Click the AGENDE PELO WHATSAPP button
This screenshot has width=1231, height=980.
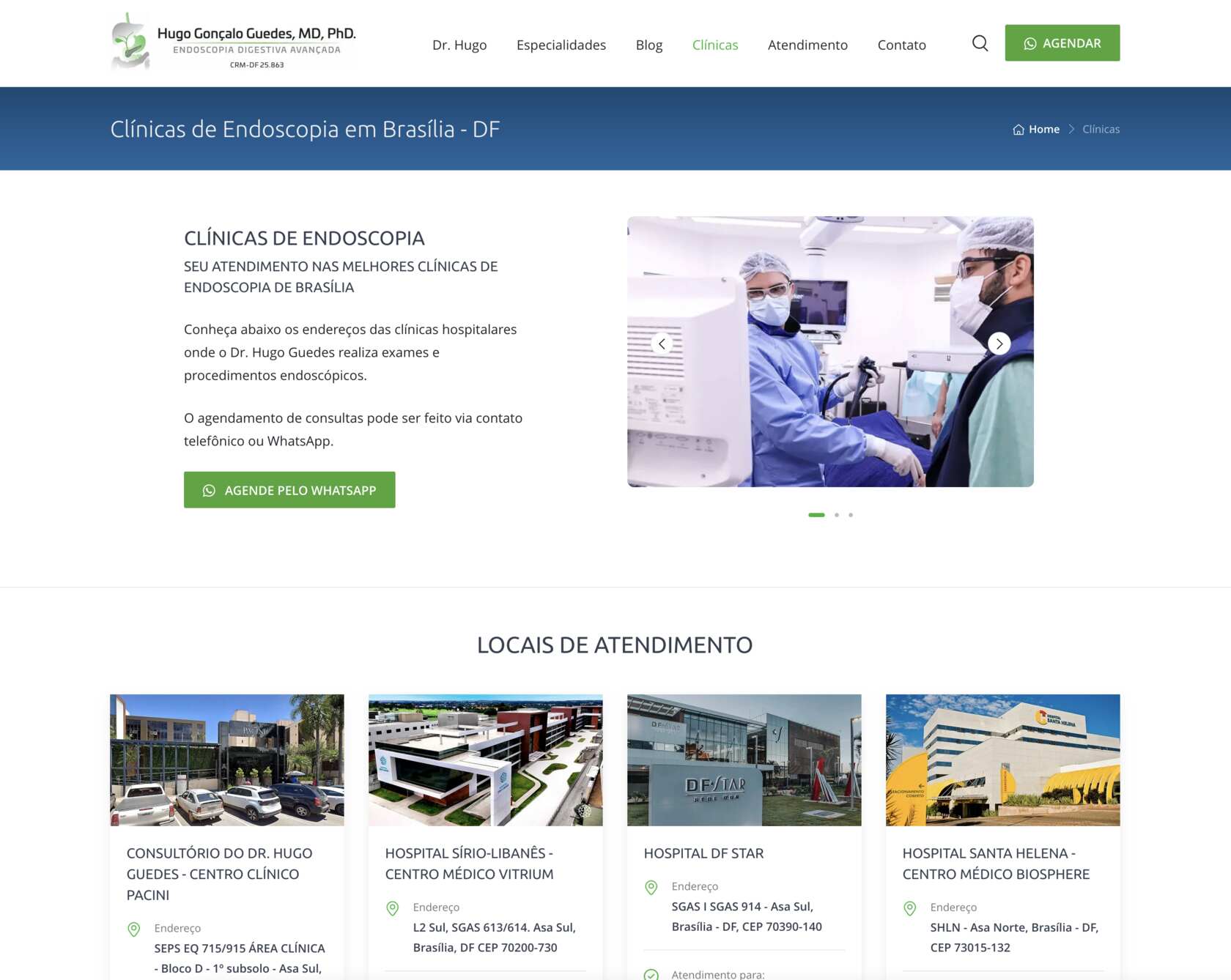289,490
